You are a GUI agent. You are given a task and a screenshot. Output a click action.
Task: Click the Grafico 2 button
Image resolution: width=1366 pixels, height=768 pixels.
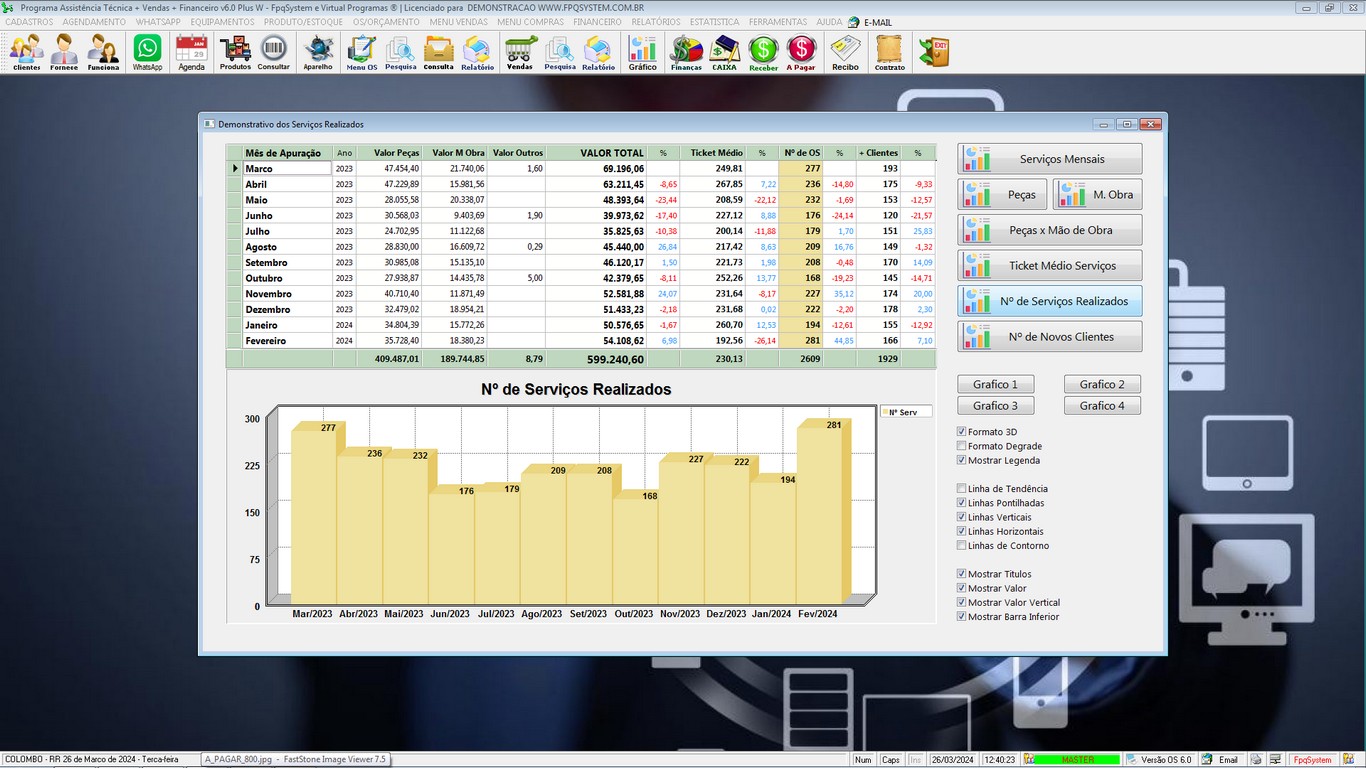click(x=1102, y=385)
